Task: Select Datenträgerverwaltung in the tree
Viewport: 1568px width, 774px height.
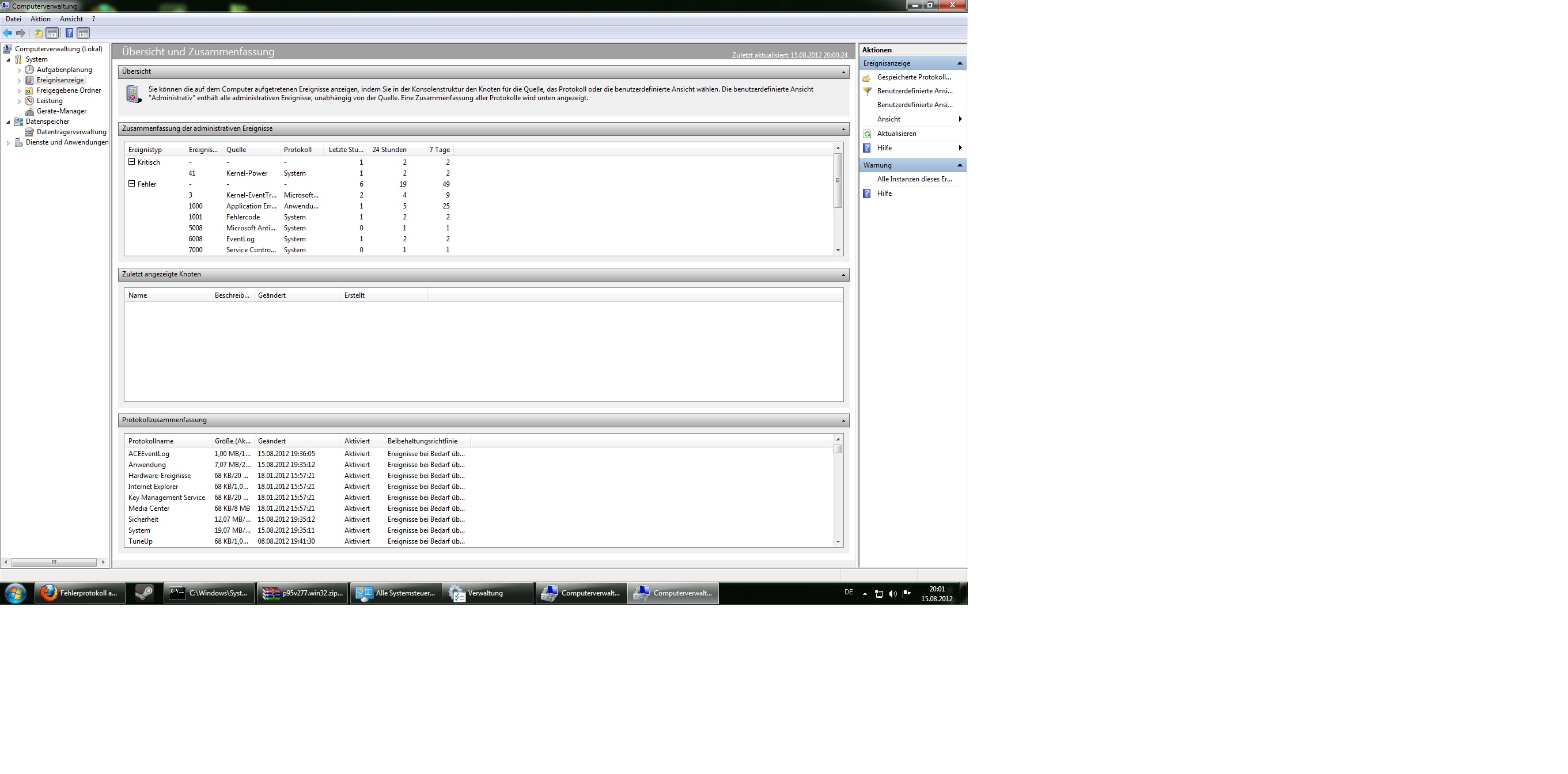Action: (71, 132)
